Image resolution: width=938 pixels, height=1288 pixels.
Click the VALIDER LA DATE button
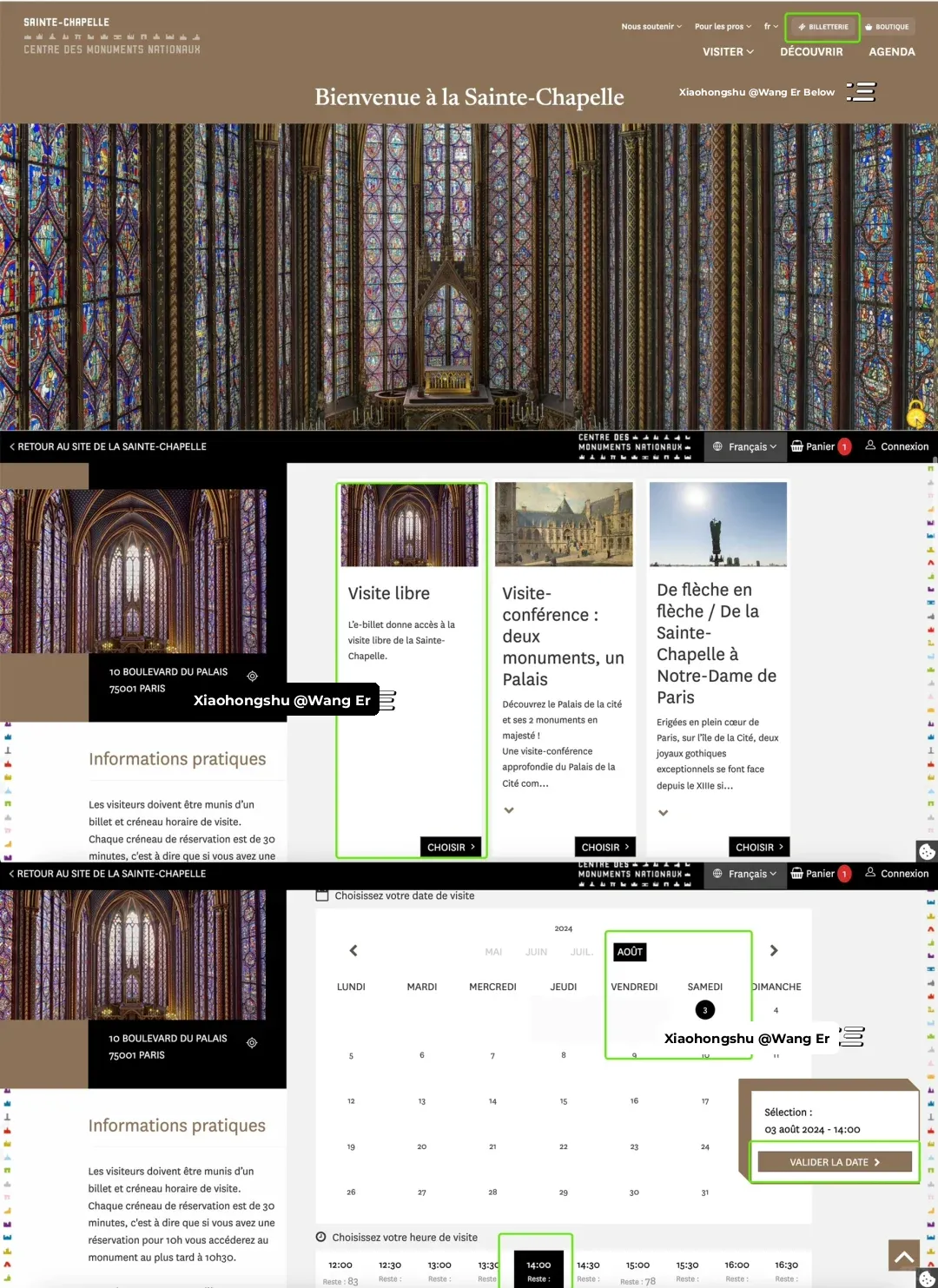[832, 1161]
